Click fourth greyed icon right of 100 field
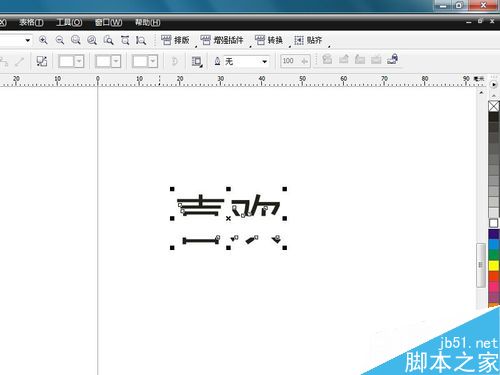This screenshot has height=375, width=500. click(x=376, y=59)
